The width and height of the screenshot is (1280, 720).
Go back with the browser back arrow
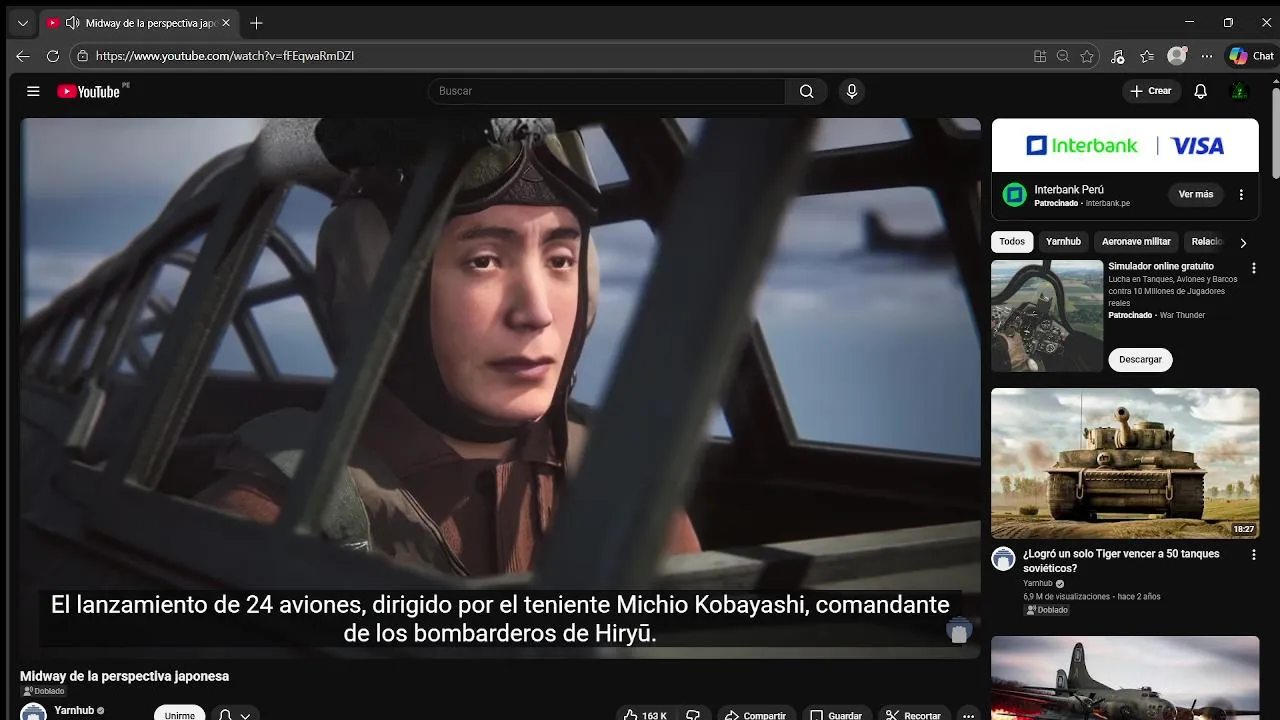click(x=23, y=56)
